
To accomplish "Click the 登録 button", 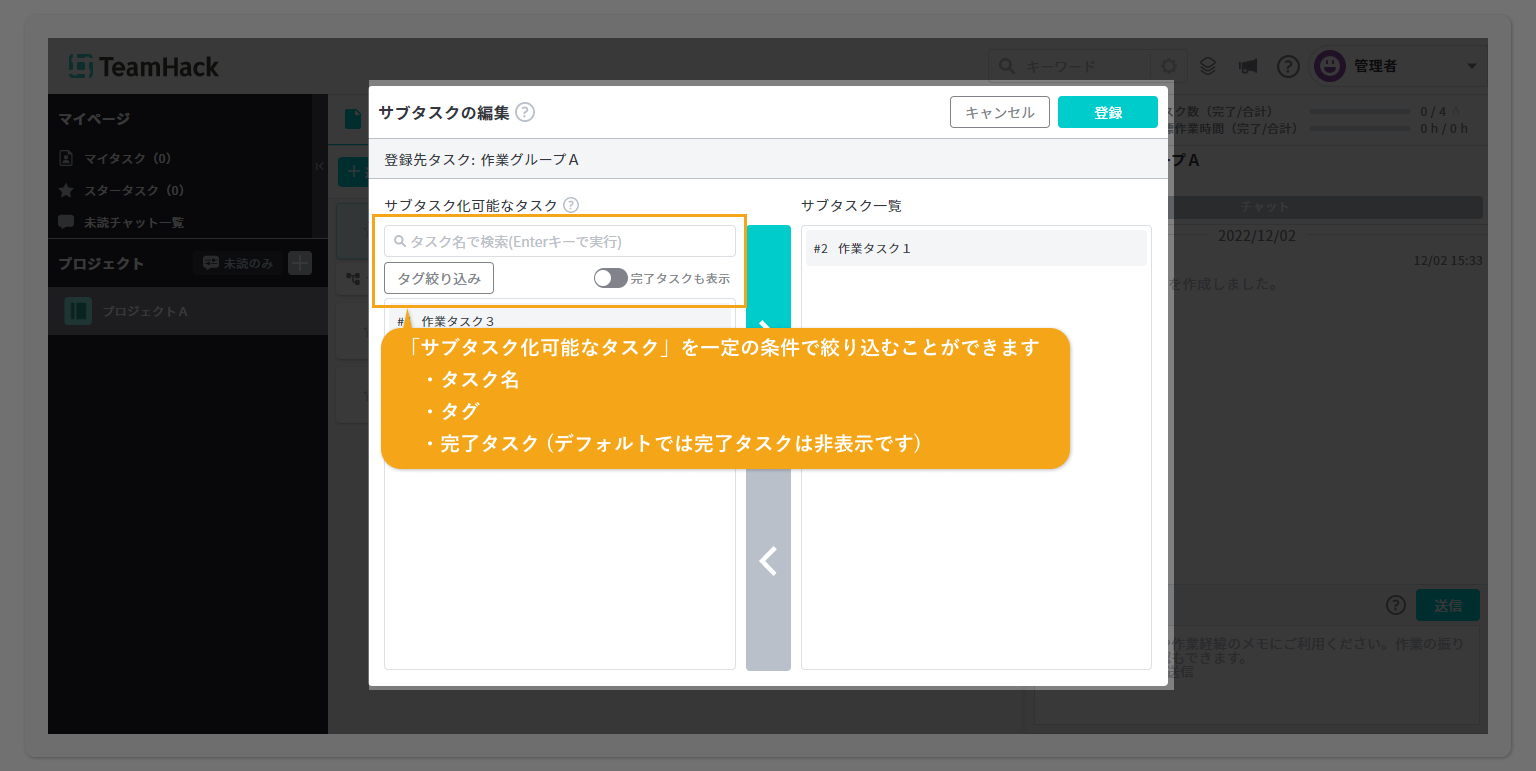I will [1107, 112].
